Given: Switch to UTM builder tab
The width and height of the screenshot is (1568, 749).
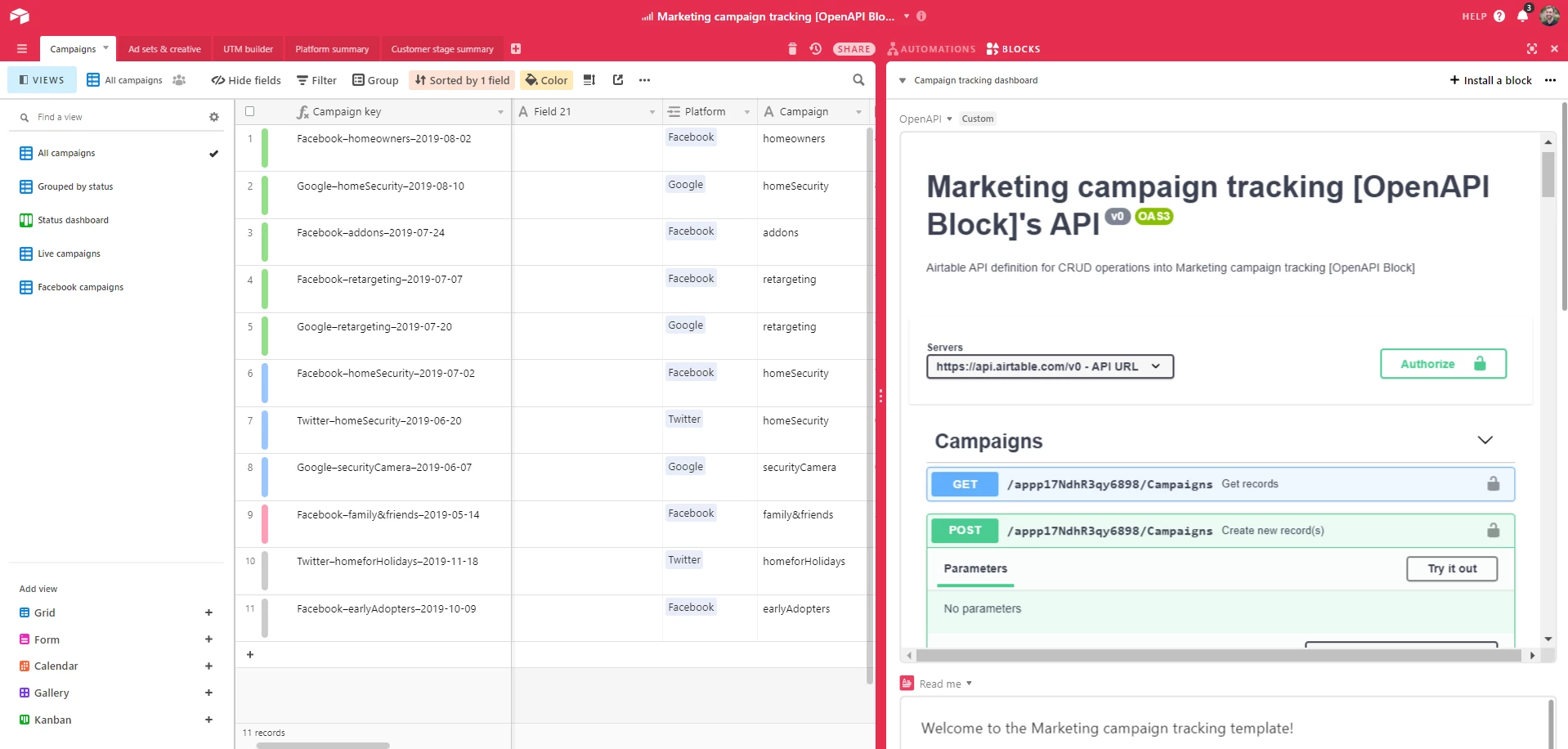Looking at the screenshot, I should pos(248,49).
